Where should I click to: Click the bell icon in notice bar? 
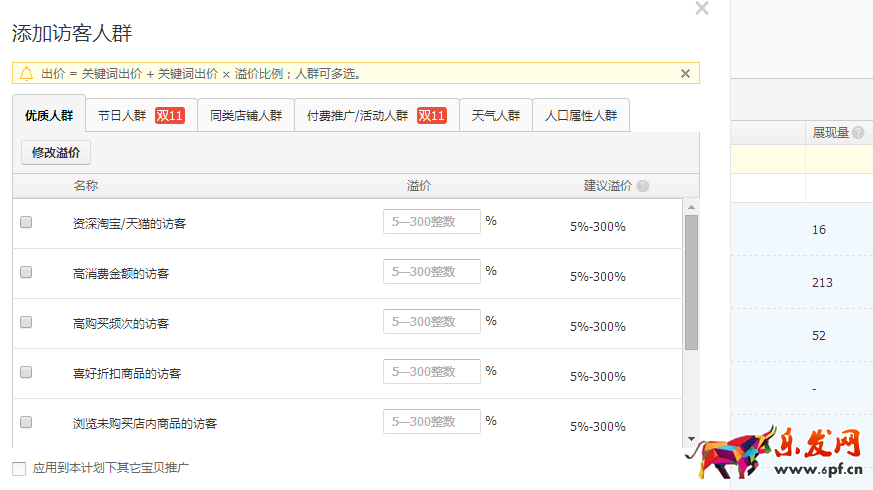click(x=26, y=73)
